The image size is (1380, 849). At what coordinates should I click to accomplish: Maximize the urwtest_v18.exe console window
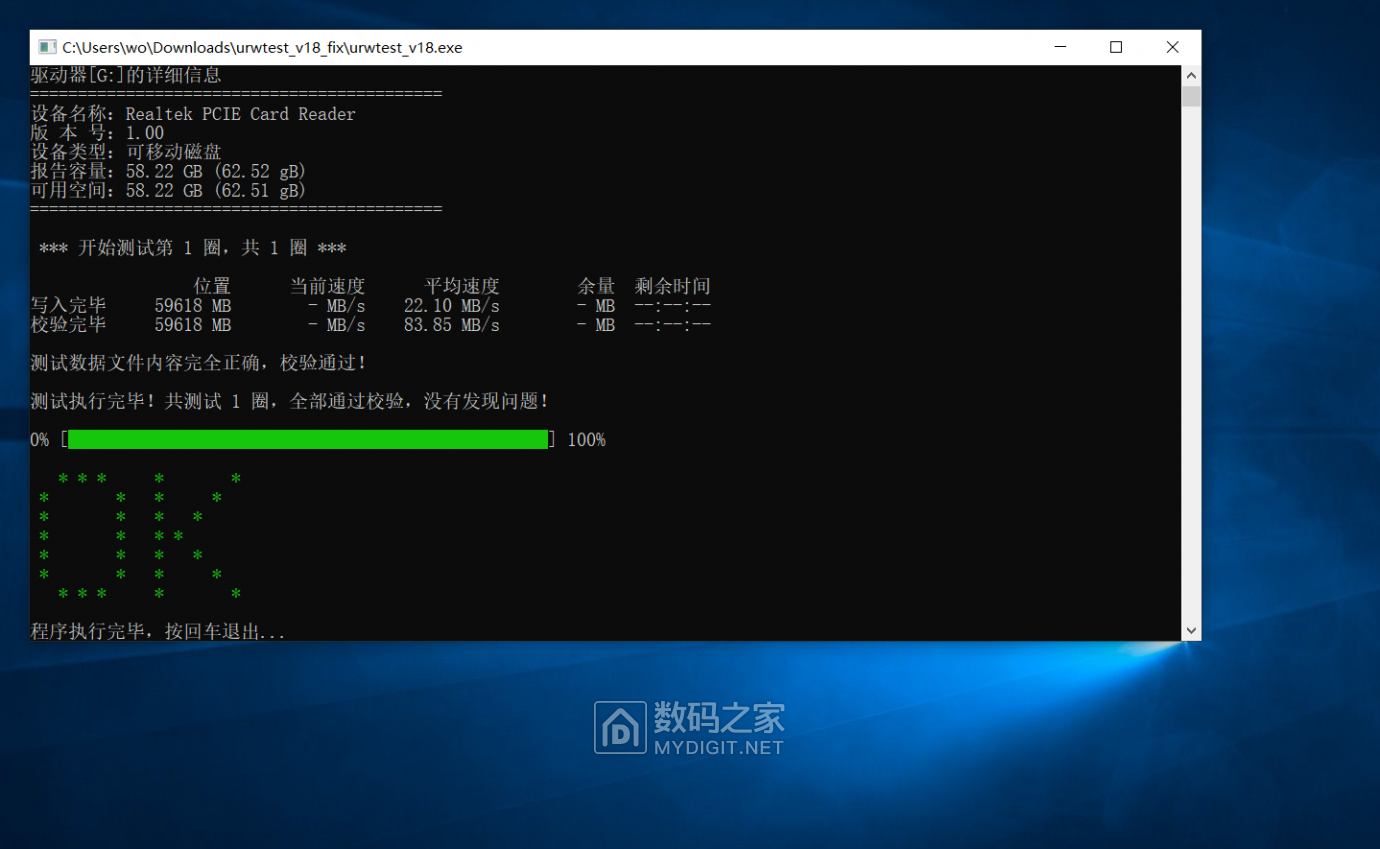pyautogui.click(x=1116, y=47)
